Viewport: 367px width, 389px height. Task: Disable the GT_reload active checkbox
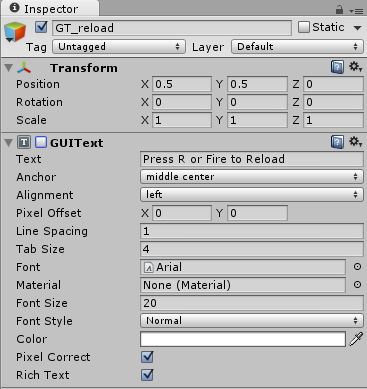click(x=41, y=27)
